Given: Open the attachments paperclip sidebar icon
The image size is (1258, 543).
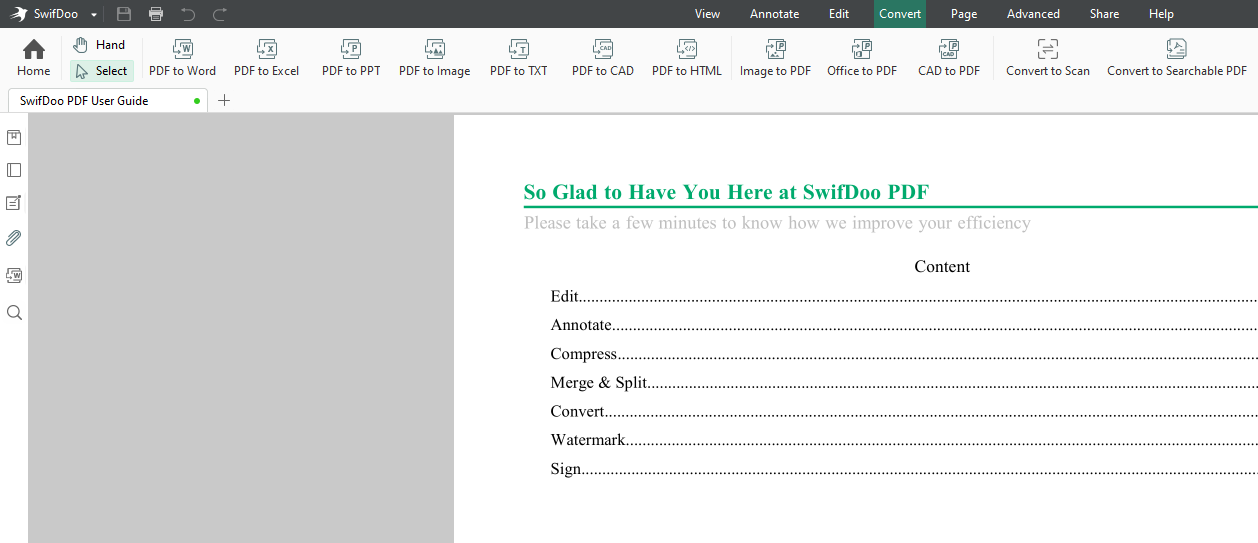Looking at the screenshot, I should pos(14,238).
